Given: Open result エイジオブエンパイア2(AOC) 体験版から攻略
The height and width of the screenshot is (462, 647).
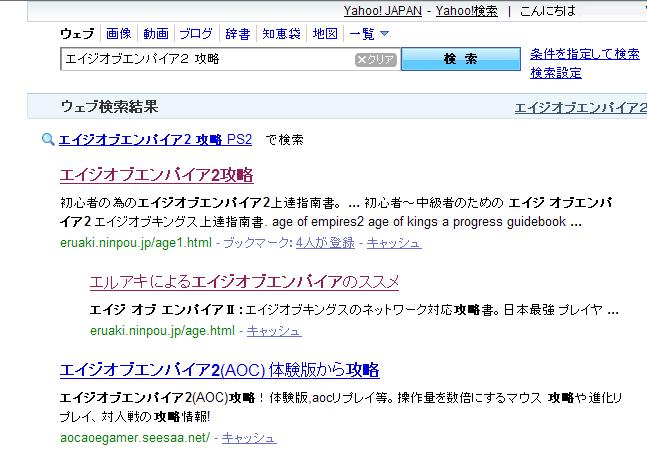Looking at the screenshot, I should (x=219, y=370).
